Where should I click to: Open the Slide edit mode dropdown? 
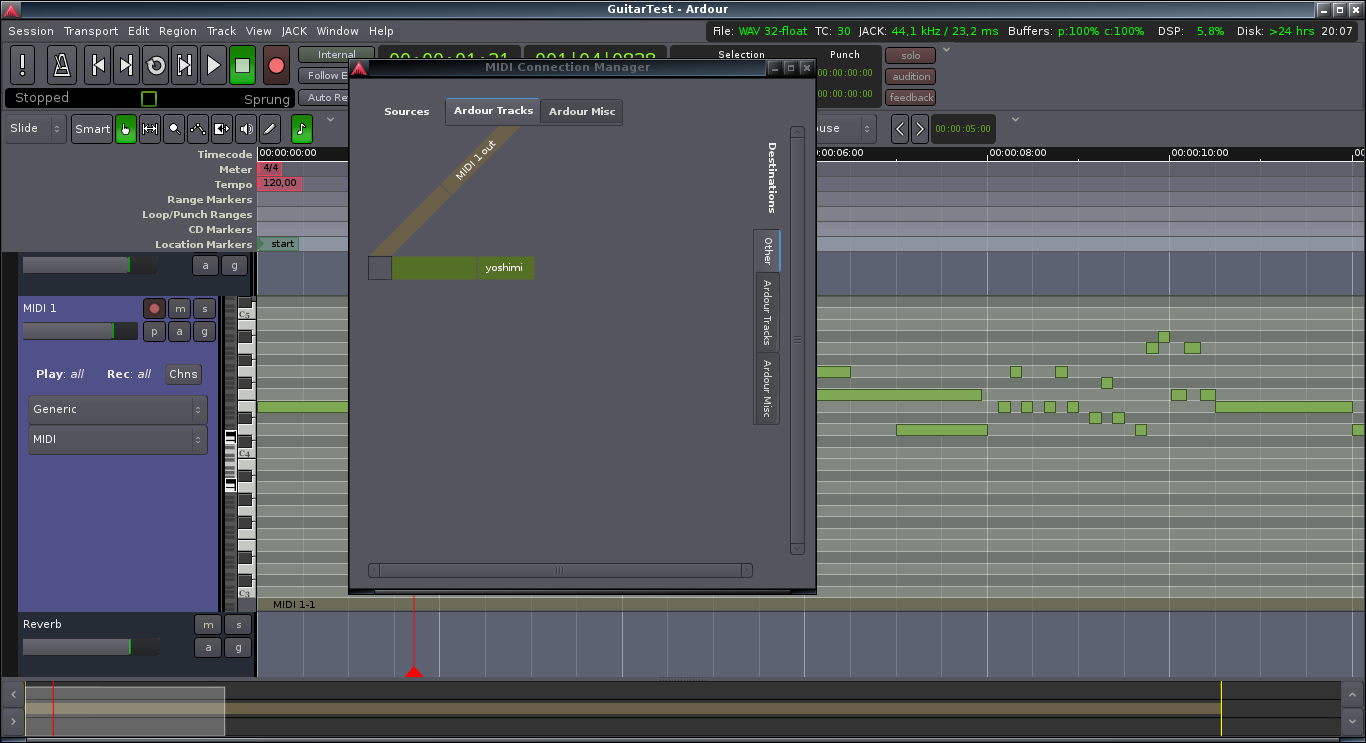point(37,129)
